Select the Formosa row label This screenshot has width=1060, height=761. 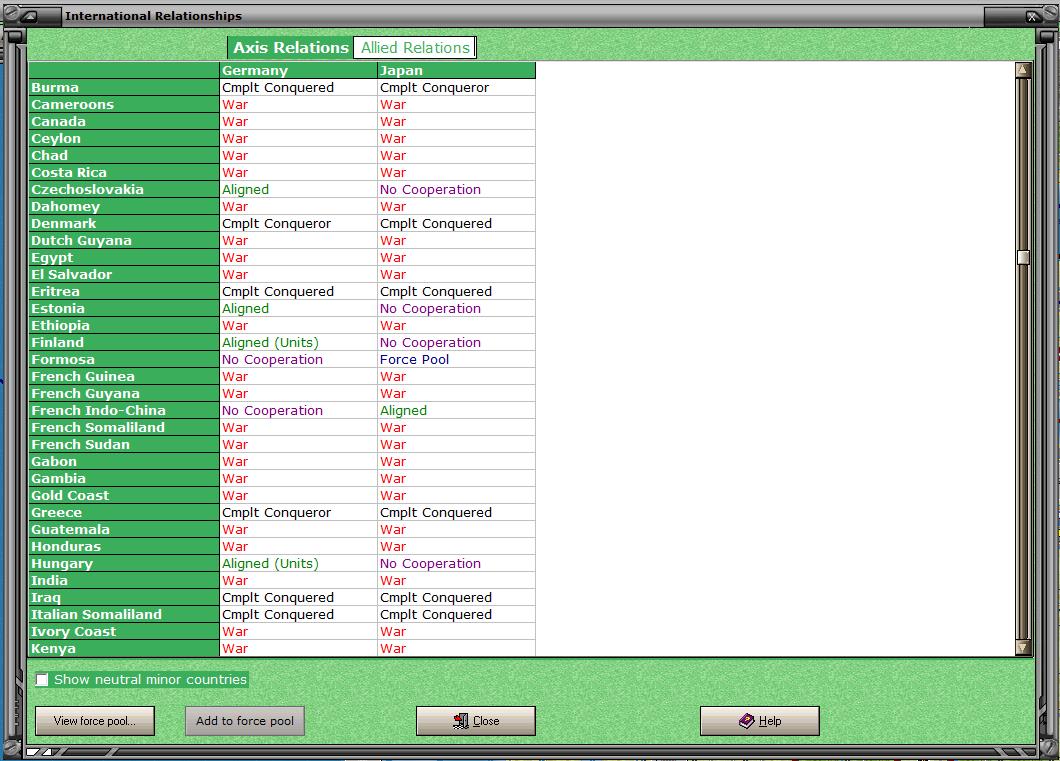click(x=124, y=360)
